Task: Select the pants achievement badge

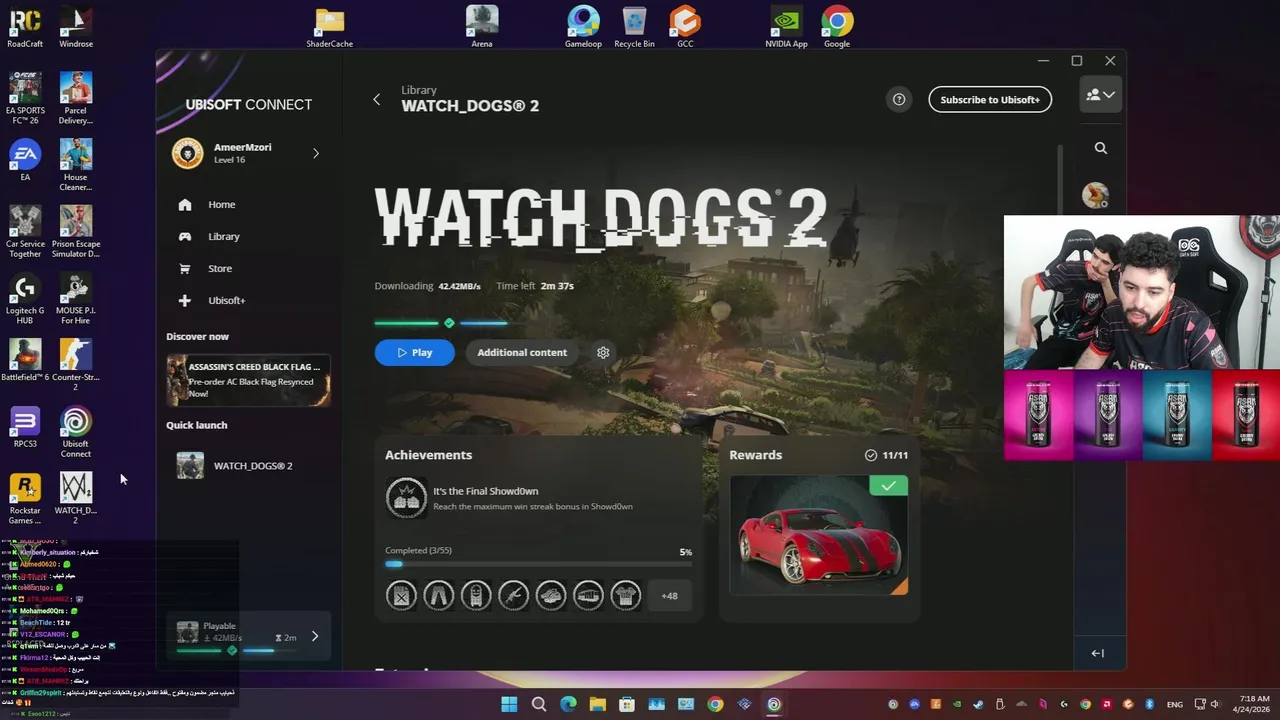Action: (438, 596)
